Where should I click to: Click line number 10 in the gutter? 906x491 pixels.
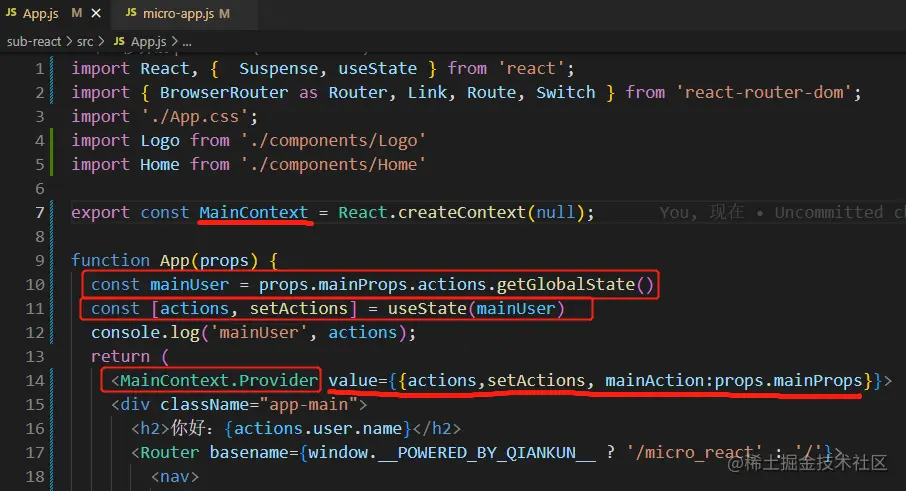[35, 285]
